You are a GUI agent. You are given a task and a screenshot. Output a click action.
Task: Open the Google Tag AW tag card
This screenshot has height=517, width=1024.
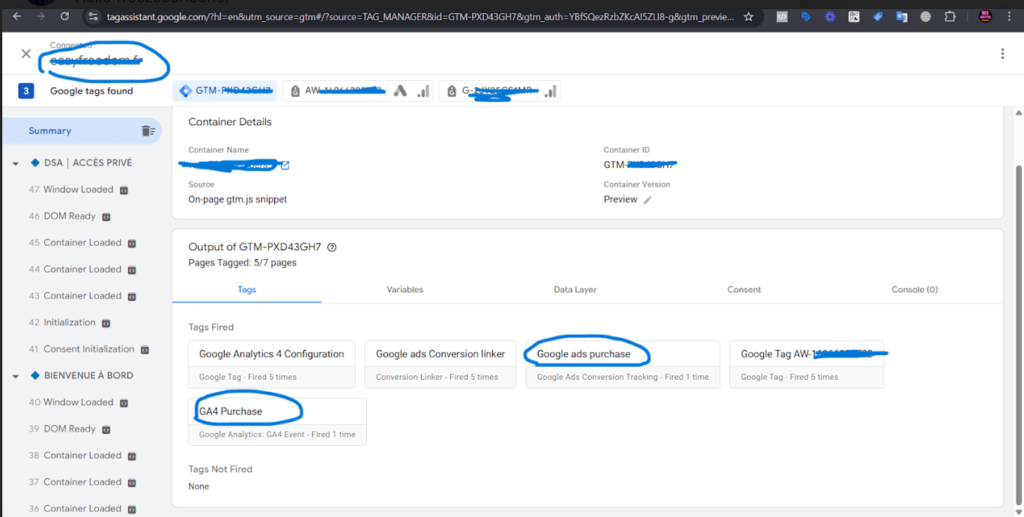pos(807,364)
